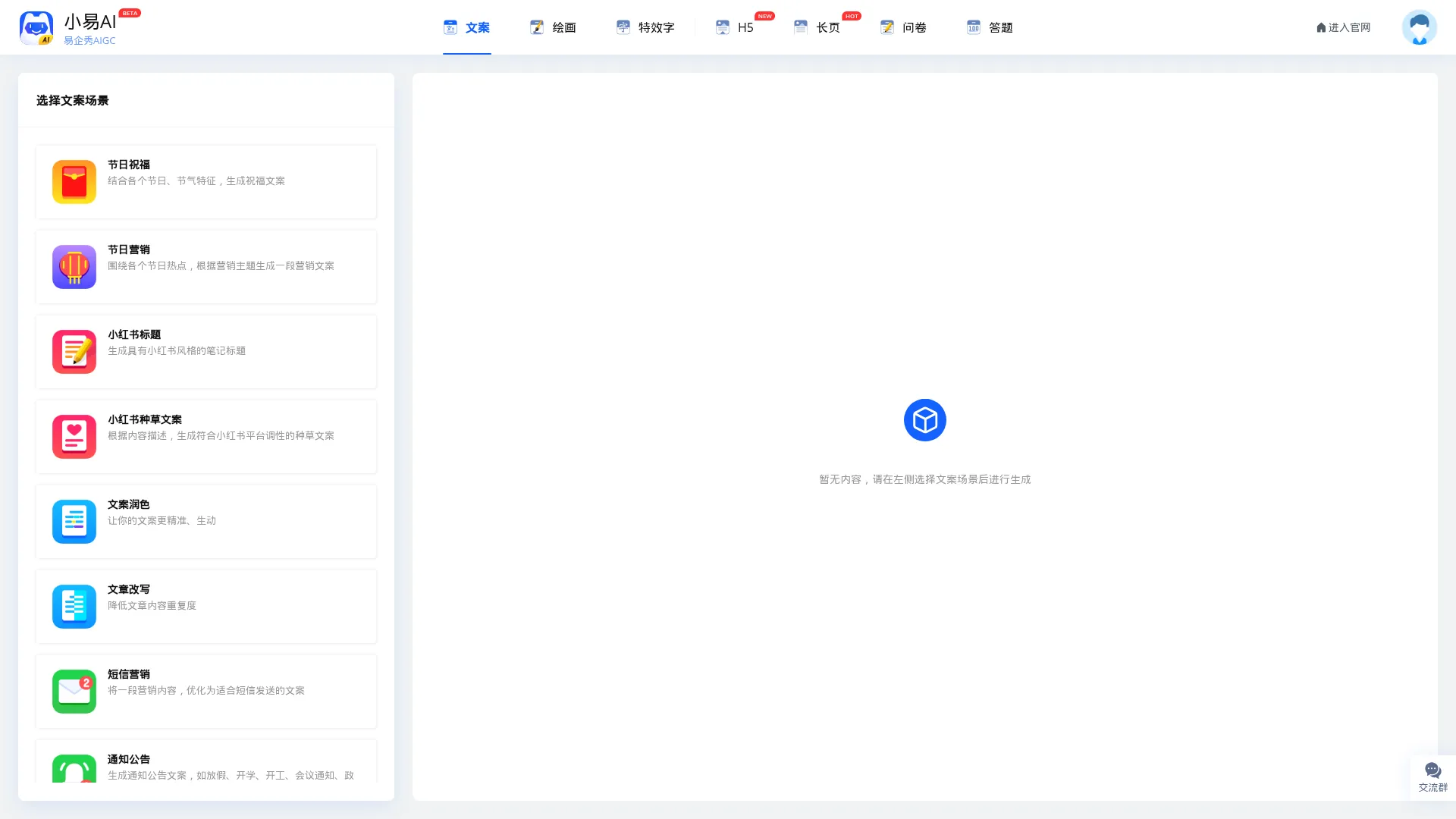1456x819 pixels.
Task: Click the description 让你的文案更精准、生动
Action: click(162, 521)
